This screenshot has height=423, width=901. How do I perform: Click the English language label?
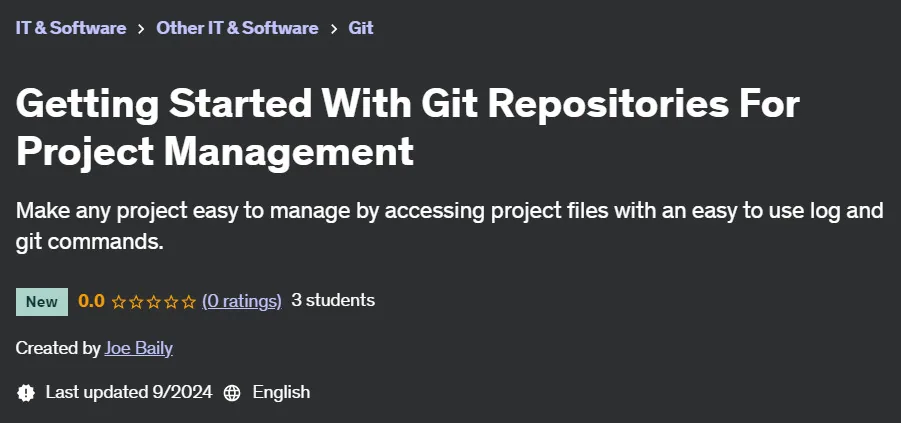coord(282,393)
